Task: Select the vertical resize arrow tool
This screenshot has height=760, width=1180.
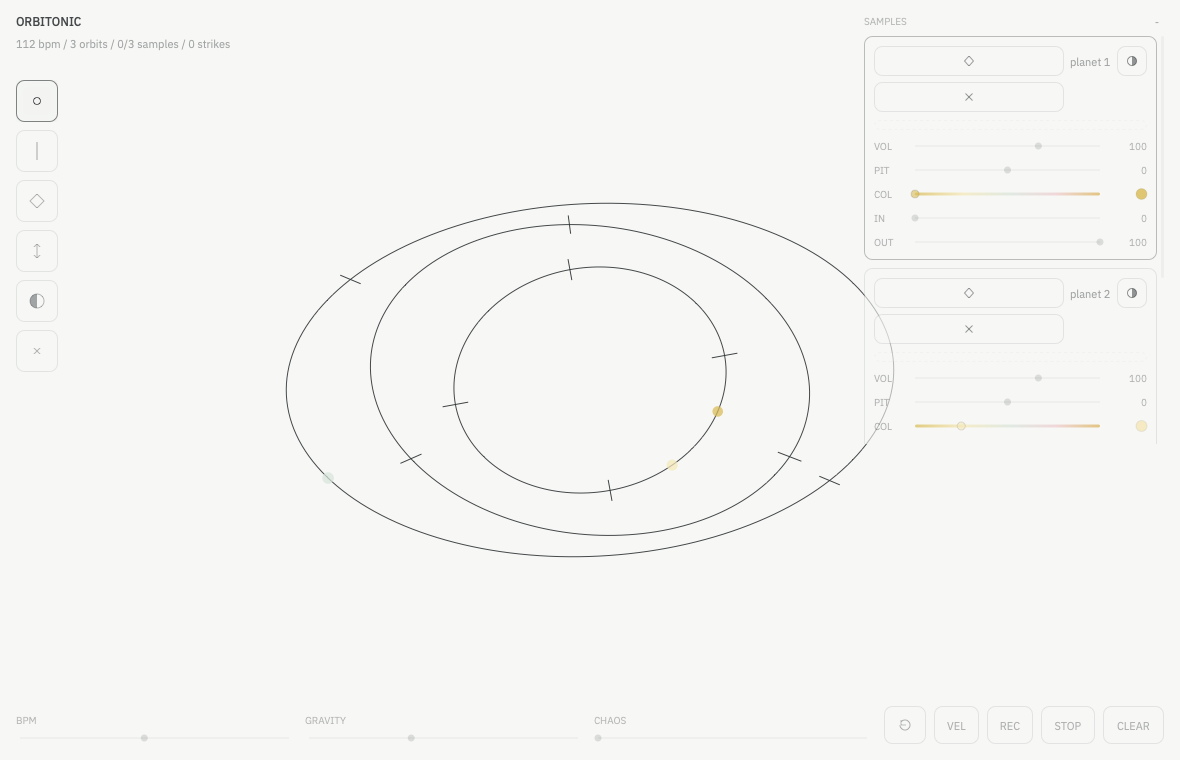Action: tap(37, 251)
